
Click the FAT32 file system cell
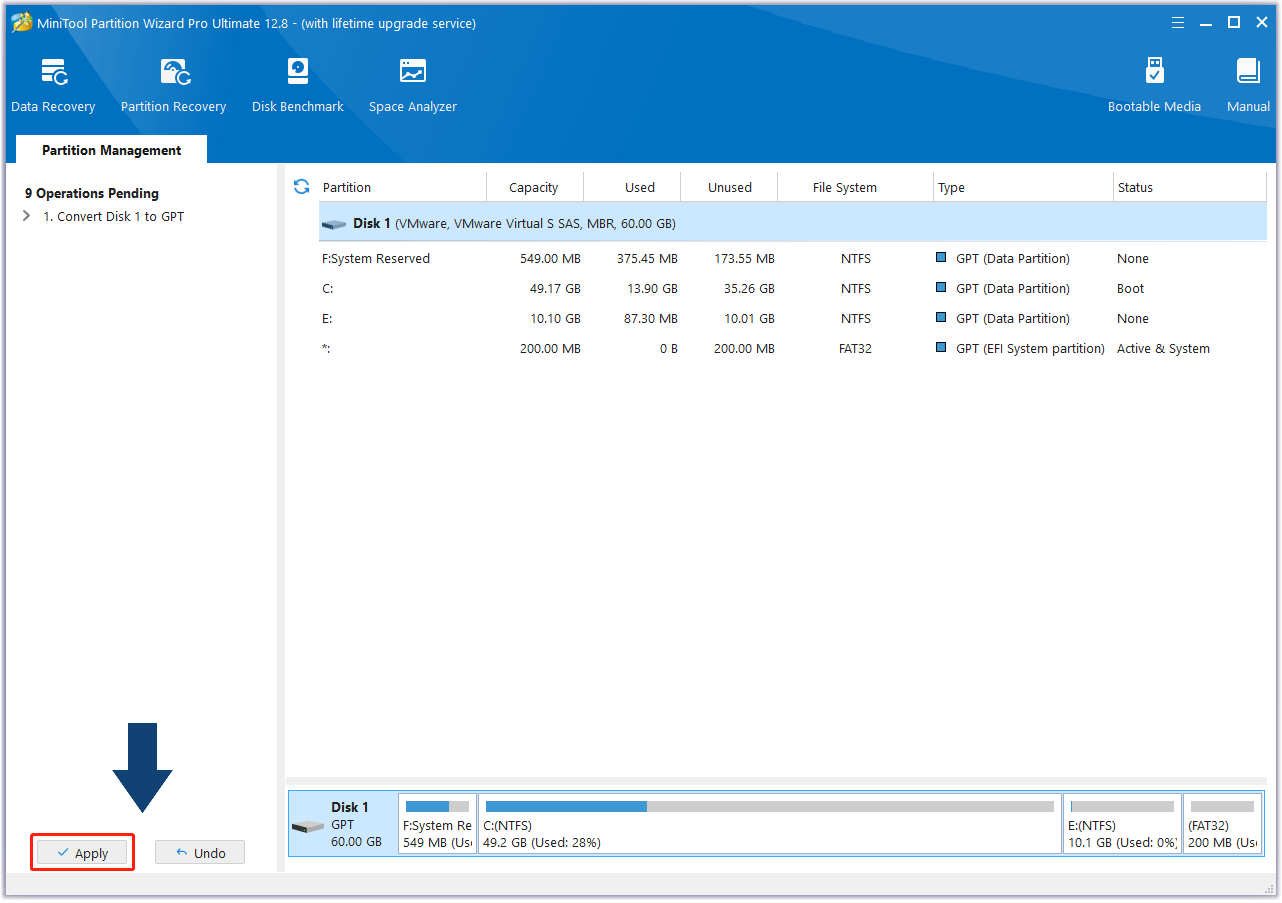[x=856, y=348]
